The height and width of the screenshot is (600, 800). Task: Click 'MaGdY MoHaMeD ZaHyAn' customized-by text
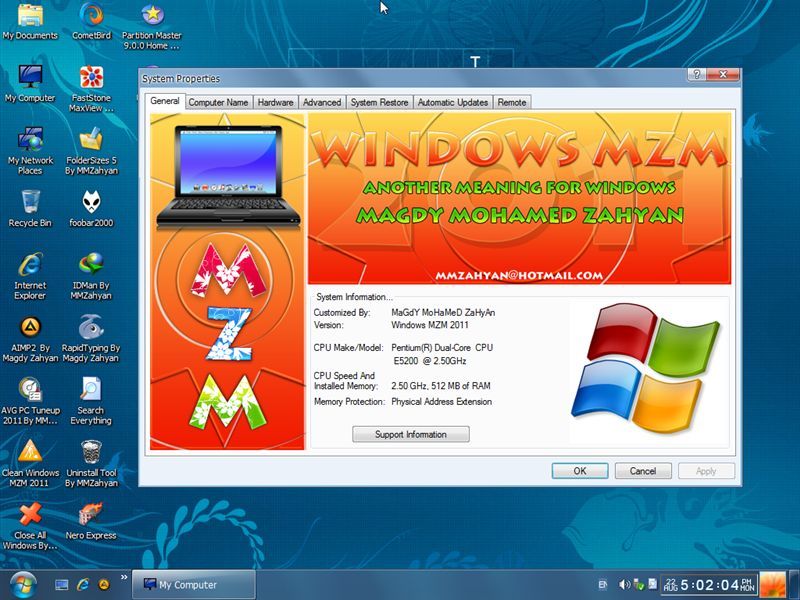click(x=443, y=312)
